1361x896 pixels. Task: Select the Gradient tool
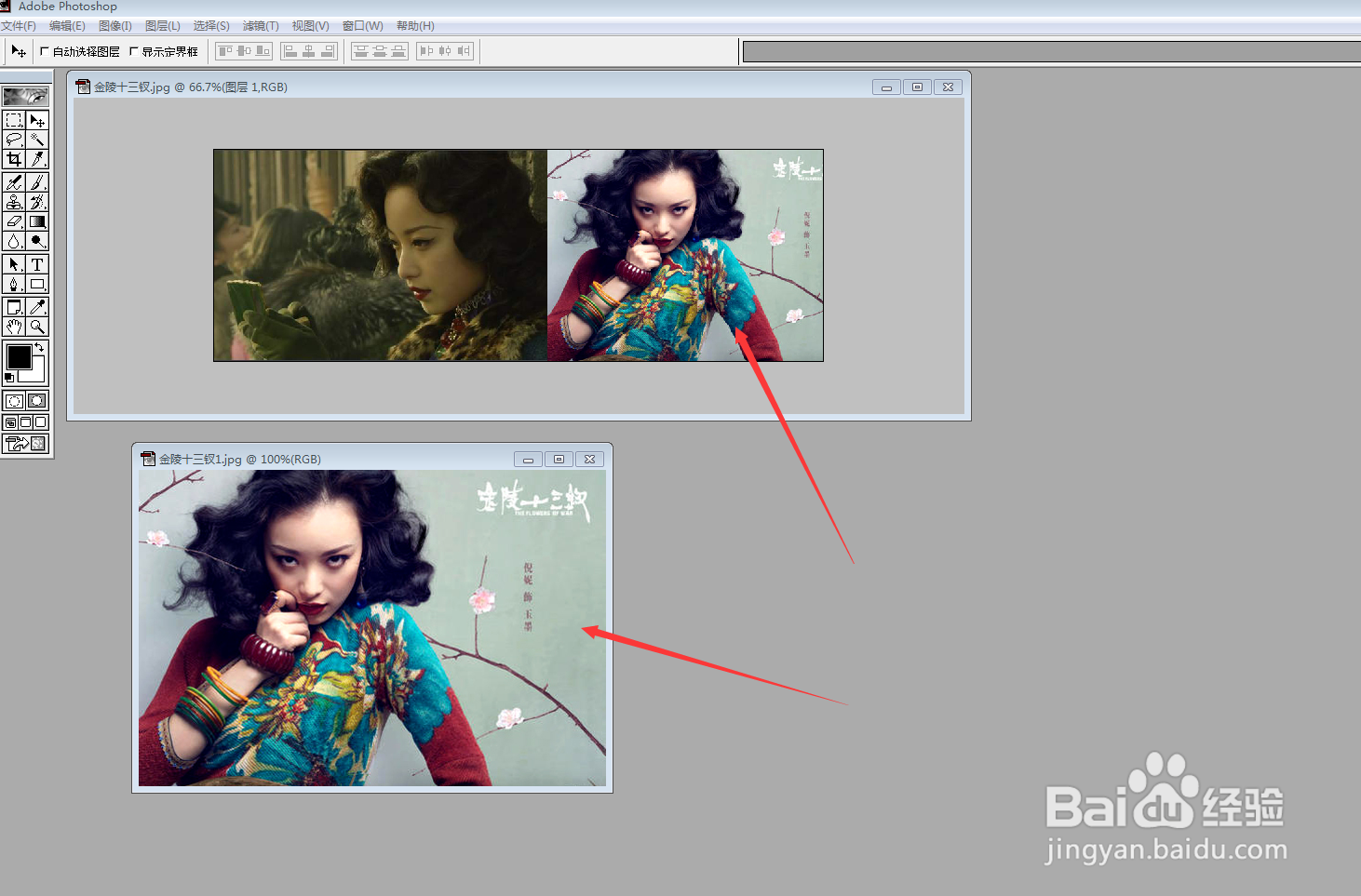(37, 221)
